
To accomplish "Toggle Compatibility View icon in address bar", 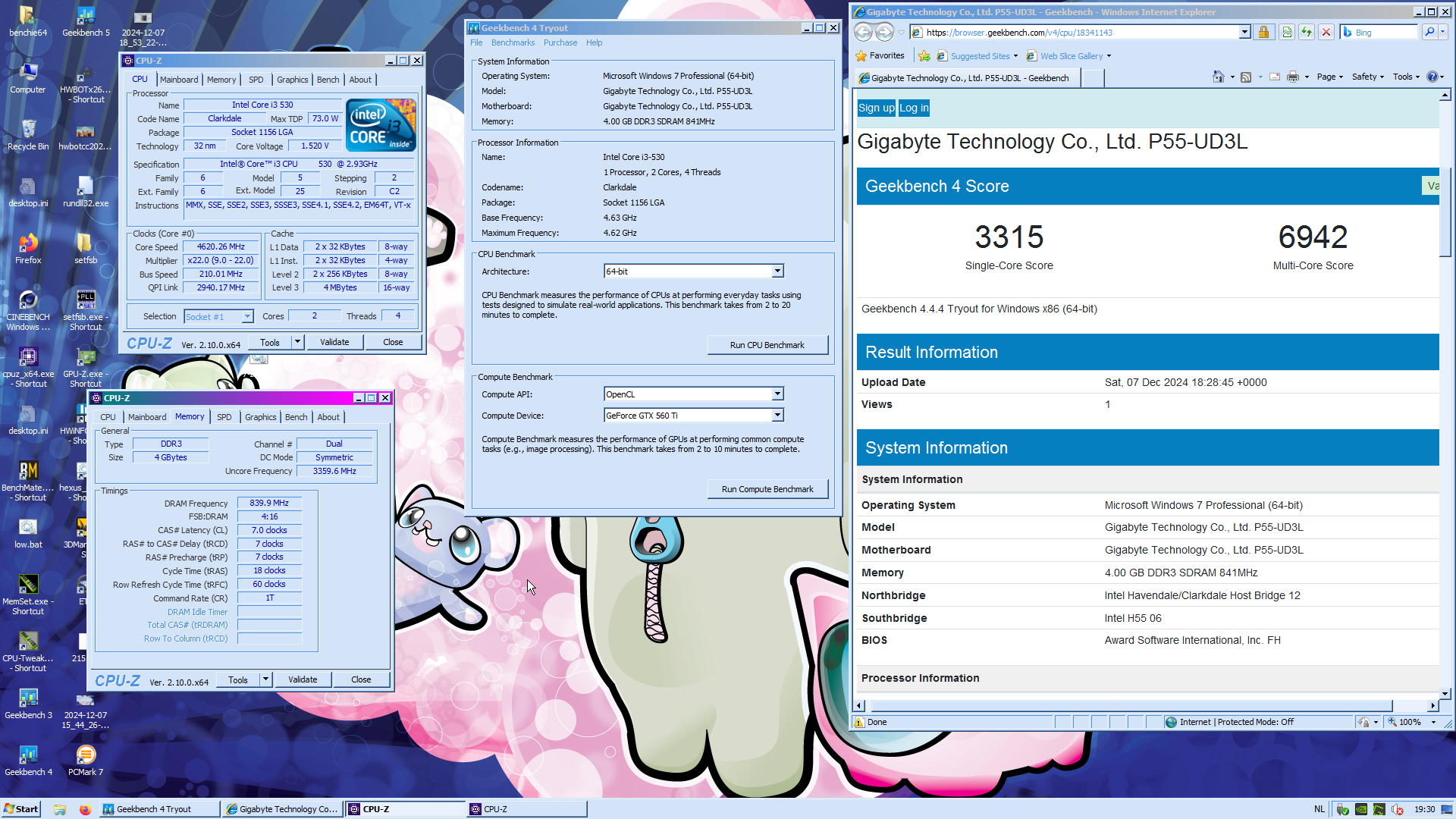I will point(1287,32).
